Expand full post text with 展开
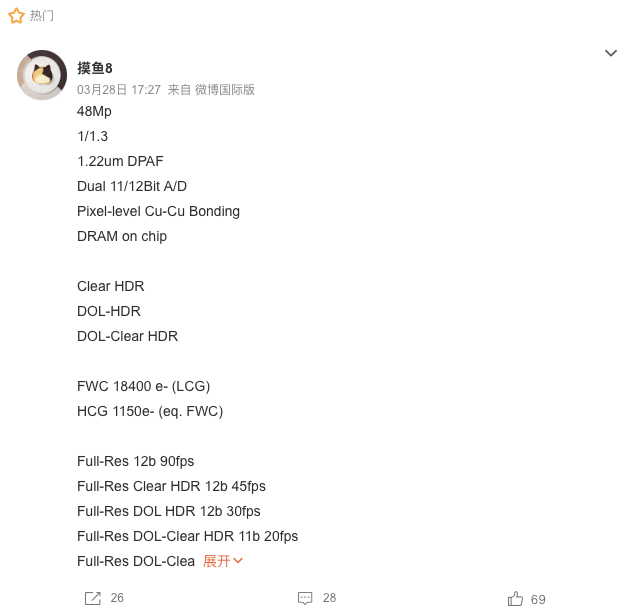This screenshot has width=633, height=614. [223, 561]
